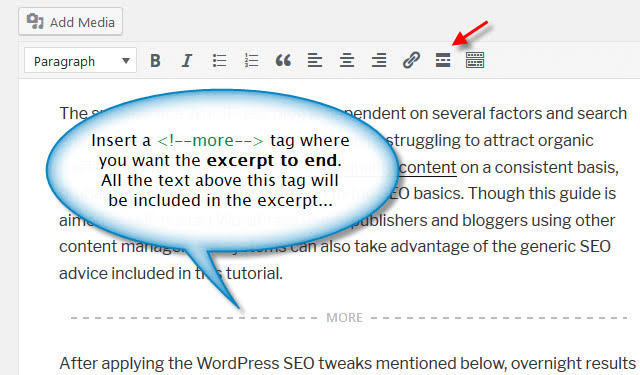Click the Add Media button
This screenshot has height=375, width=640.
pyautogui.click(x=70, y=22)
